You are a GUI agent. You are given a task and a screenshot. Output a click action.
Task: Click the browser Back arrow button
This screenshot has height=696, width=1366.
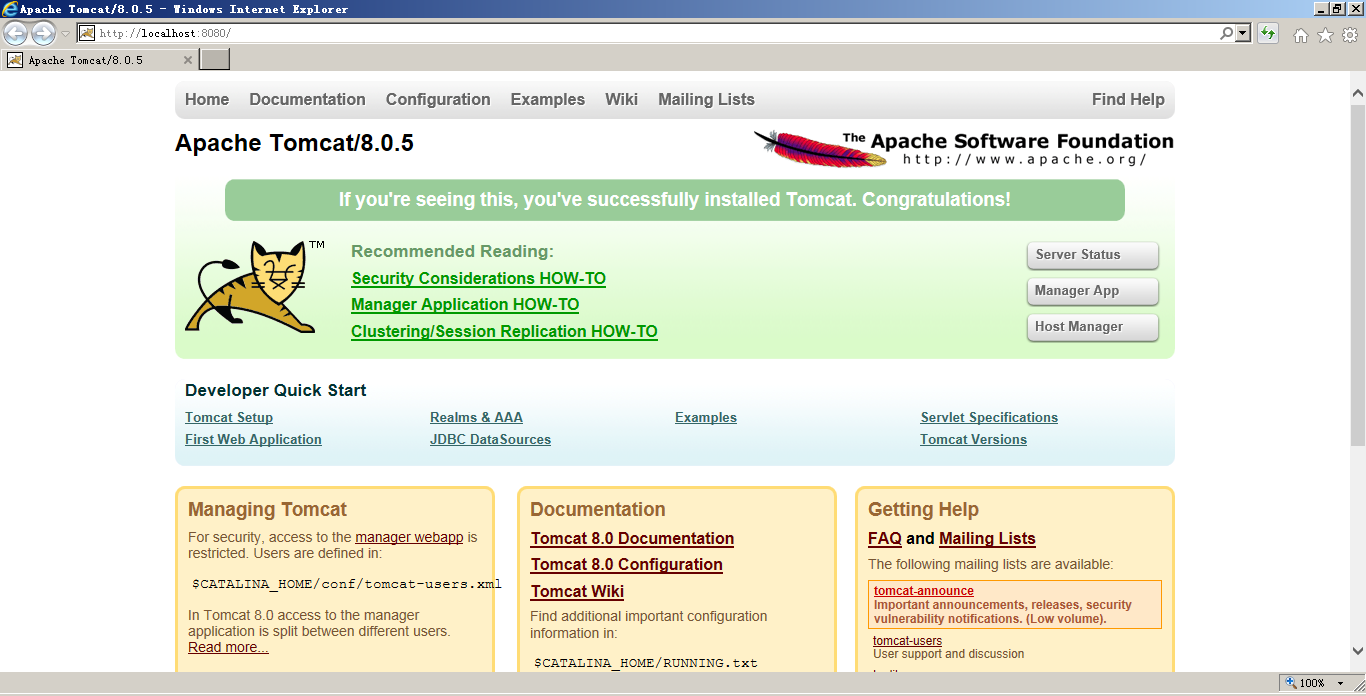16,33
